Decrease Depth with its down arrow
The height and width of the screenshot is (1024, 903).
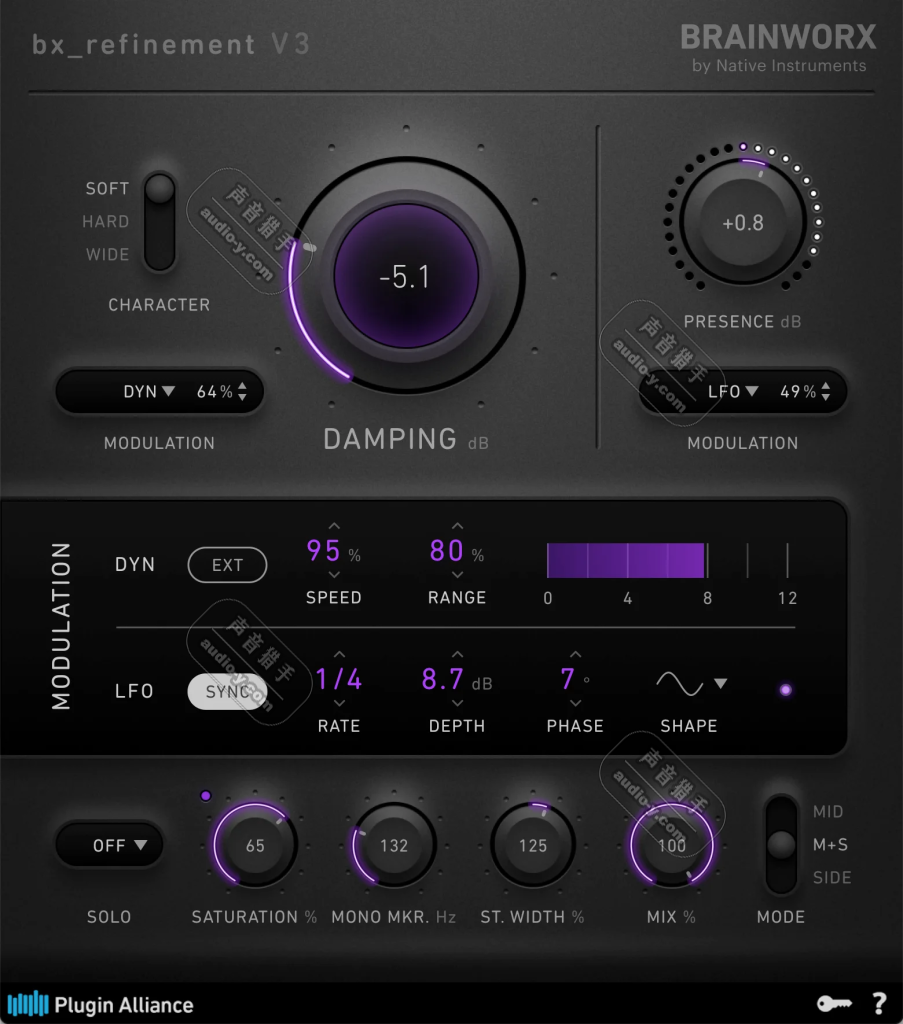(x=456, y=701)
